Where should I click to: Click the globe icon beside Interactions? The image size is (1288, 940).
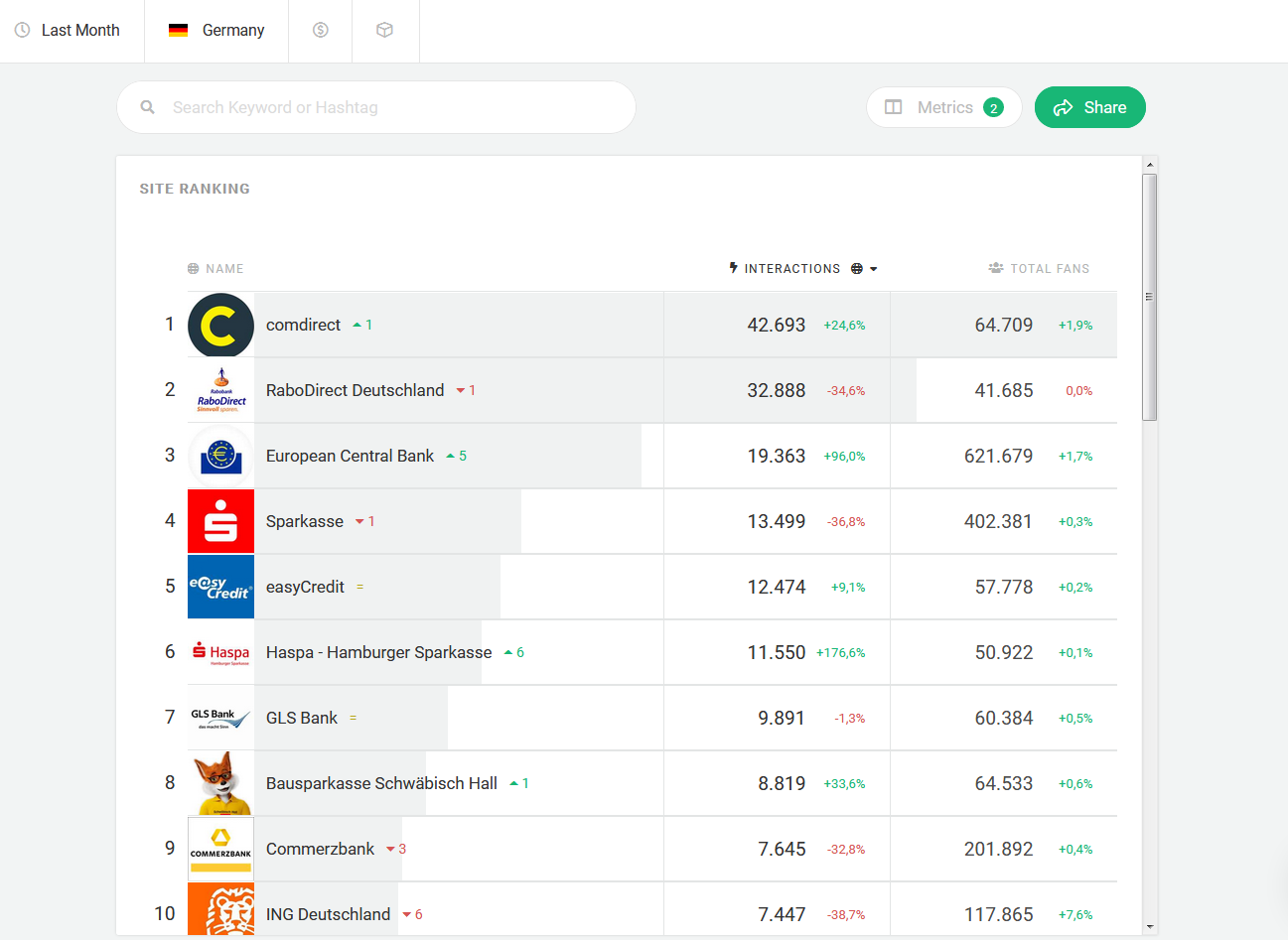click(857, 269)
